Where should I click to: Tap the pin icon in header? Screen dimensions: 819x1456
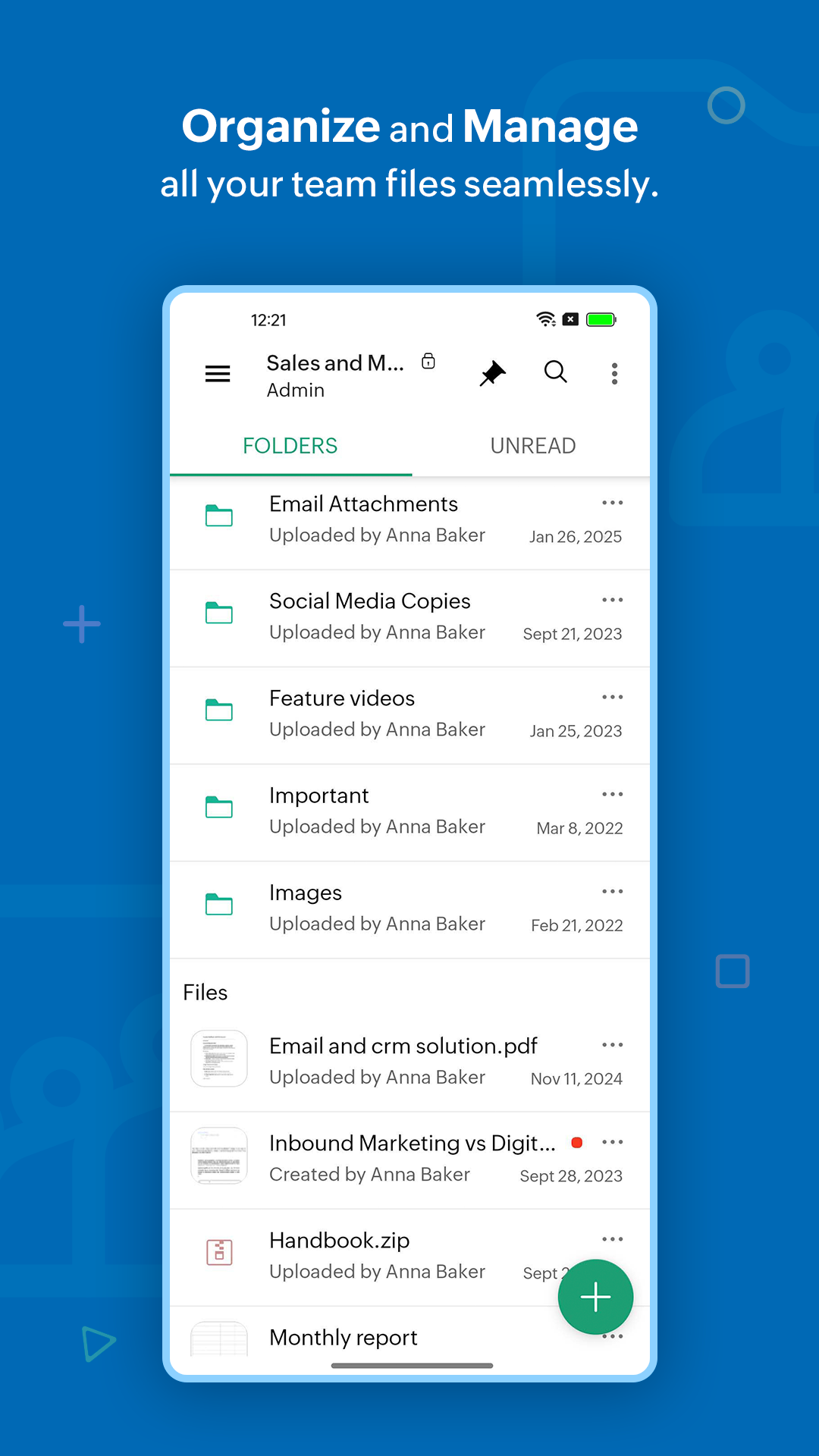(x=493, y=373)
